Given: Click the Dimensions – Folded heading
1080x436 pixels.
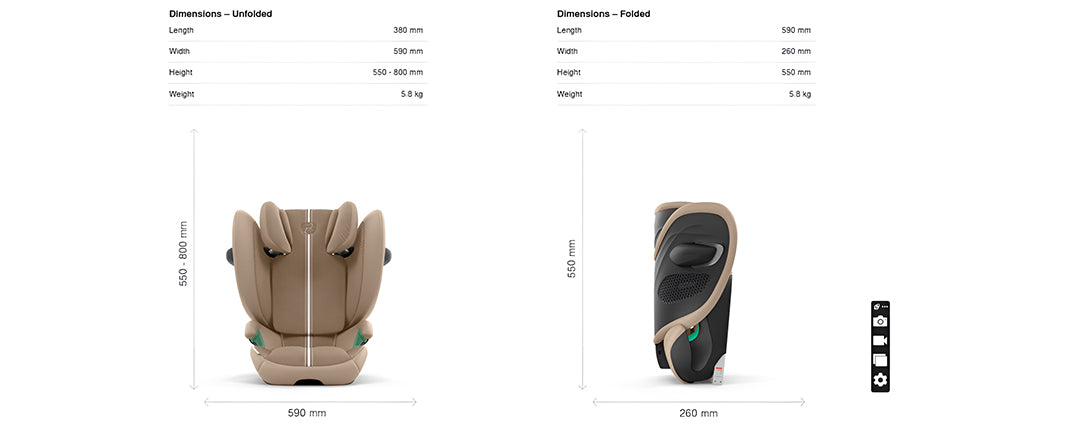Looking at the screenshot, I should [603, 14].
